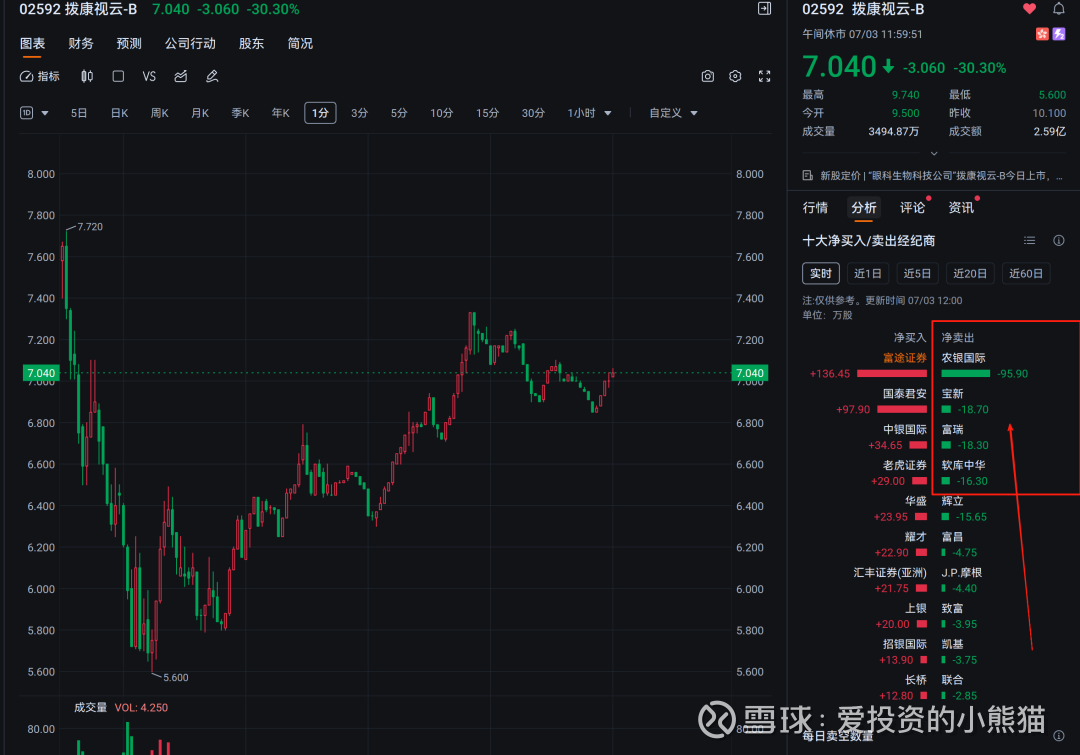Viewport: 1080px width, 755px height.
Task: Click 富途证券 net buy bar +136.45
Action: pyautogui.click(x=891, y=373)
